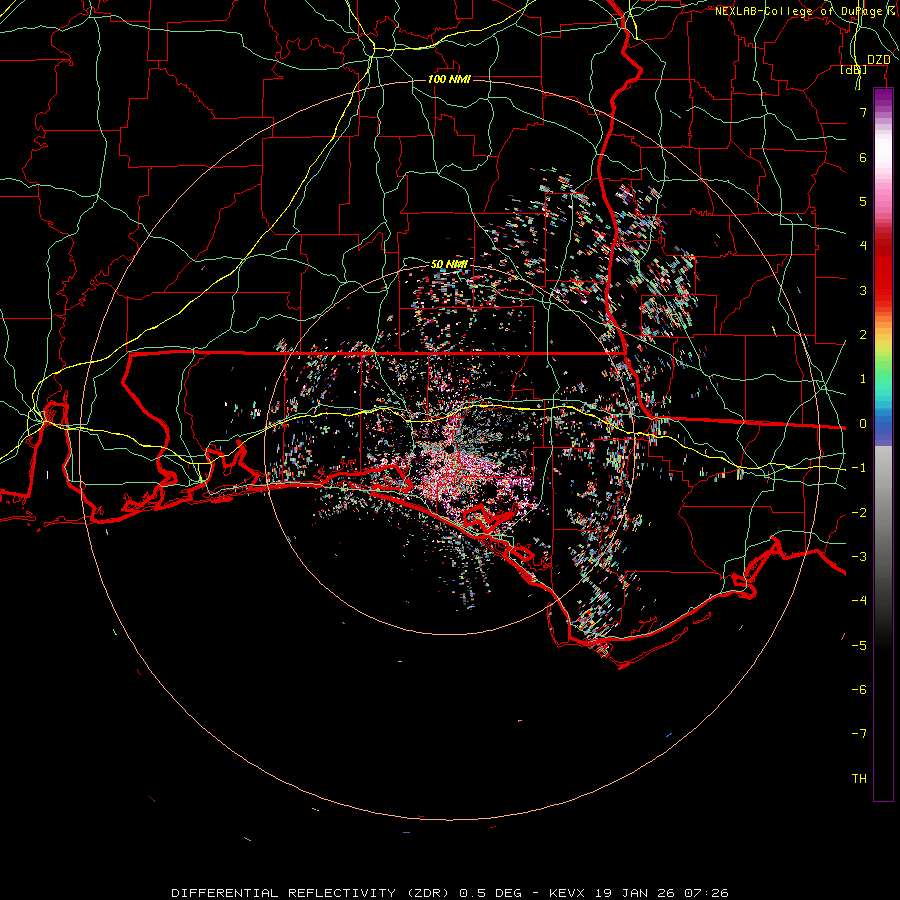Click the 100 NMI range ring label

click(449, 79)
